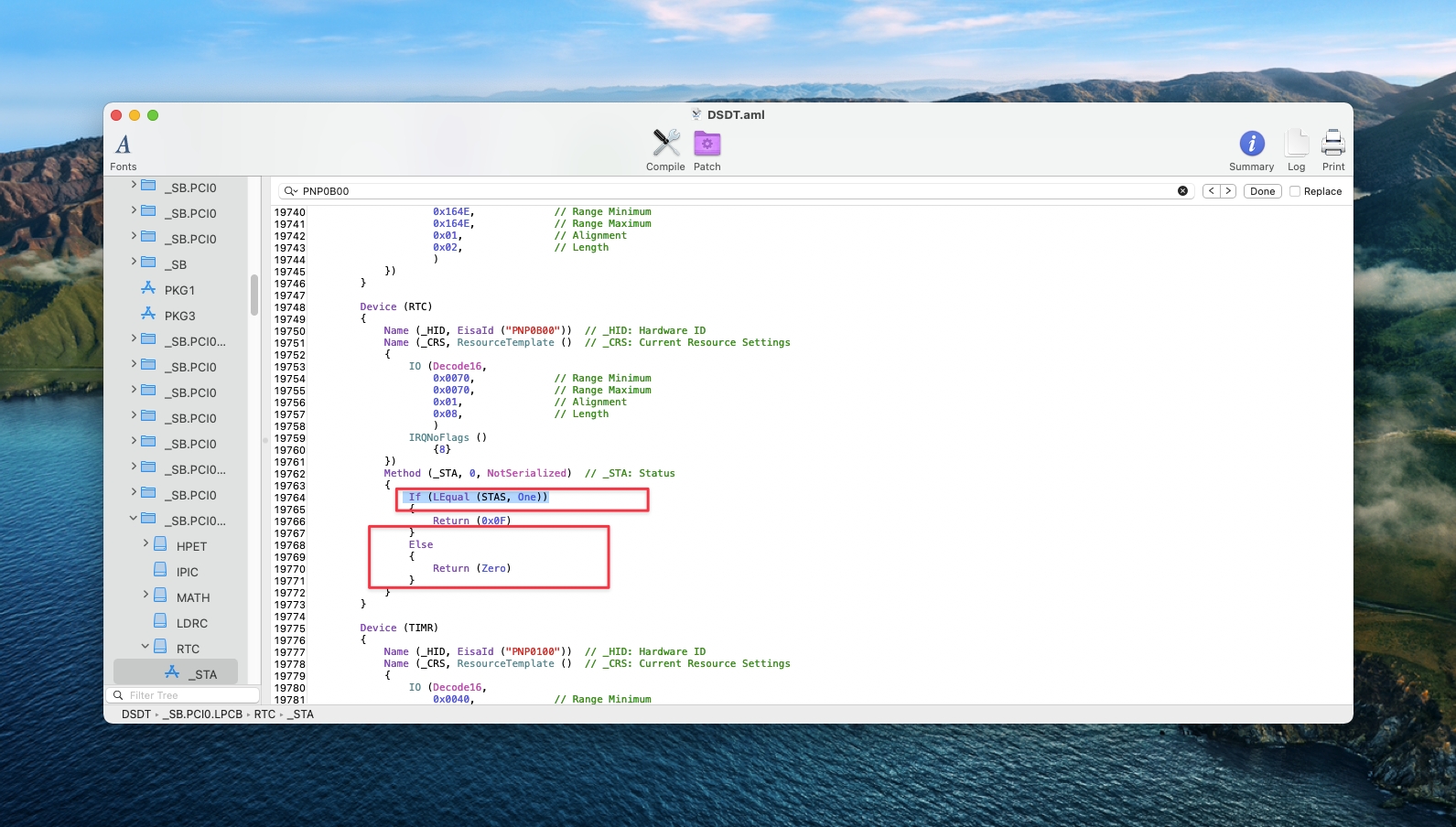Open search options magnifier menu
Image resolution: width=1456 pixels, height=827 pixels.
tap(291, 191)
